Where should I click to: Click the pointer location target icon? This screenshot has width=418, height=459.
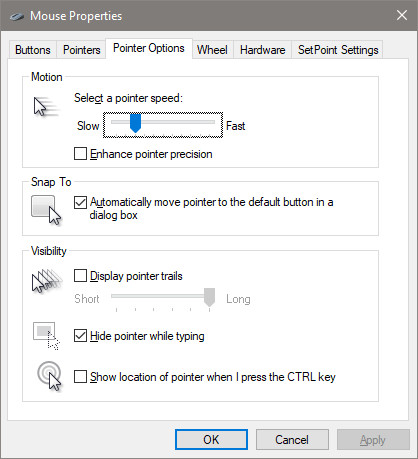tap(50, 376)
